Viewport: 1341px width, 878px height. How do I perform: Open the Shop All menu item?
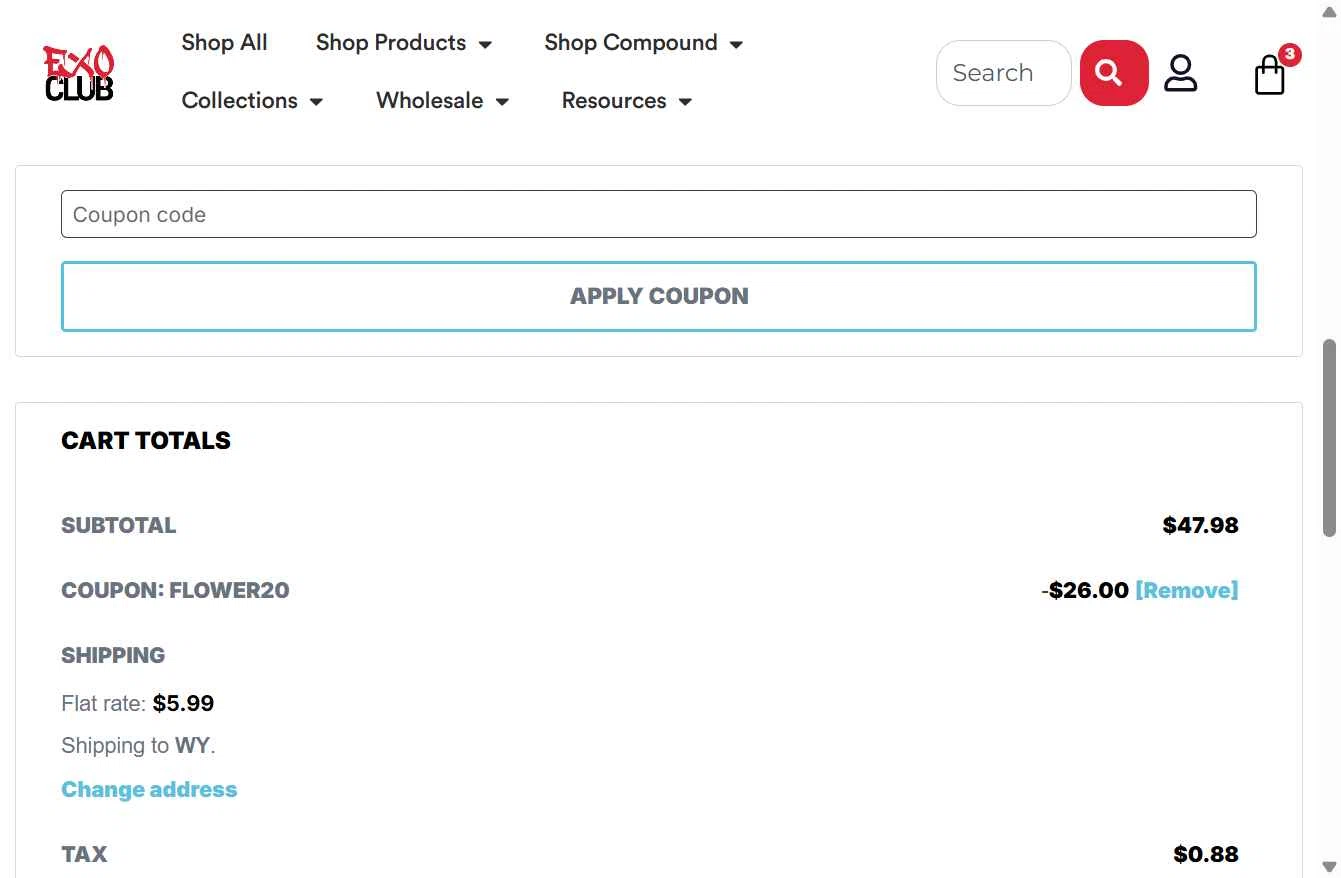tap(225, 42)
